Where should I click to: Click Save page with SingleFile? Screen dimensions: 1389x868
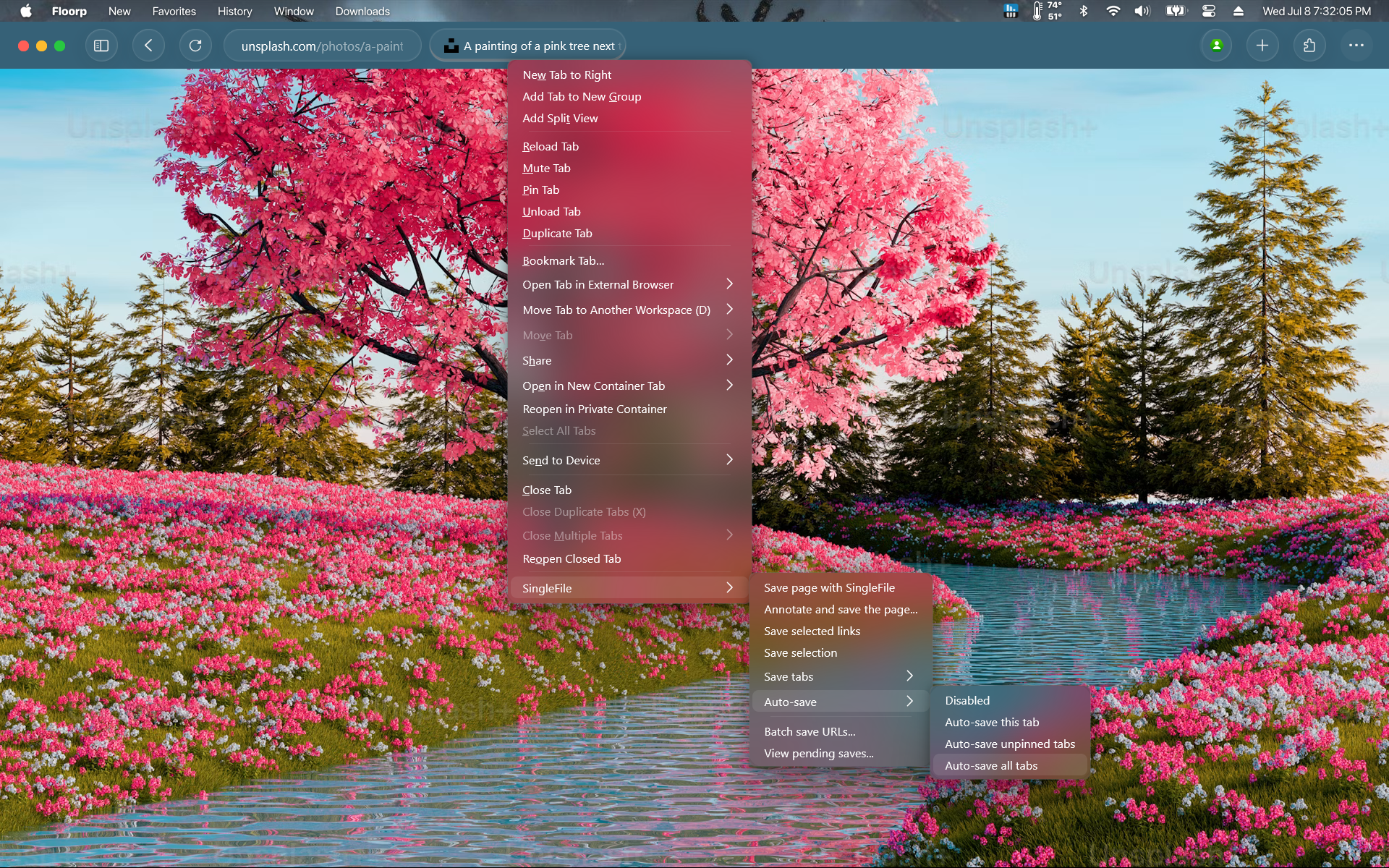(x=841, y=587)
